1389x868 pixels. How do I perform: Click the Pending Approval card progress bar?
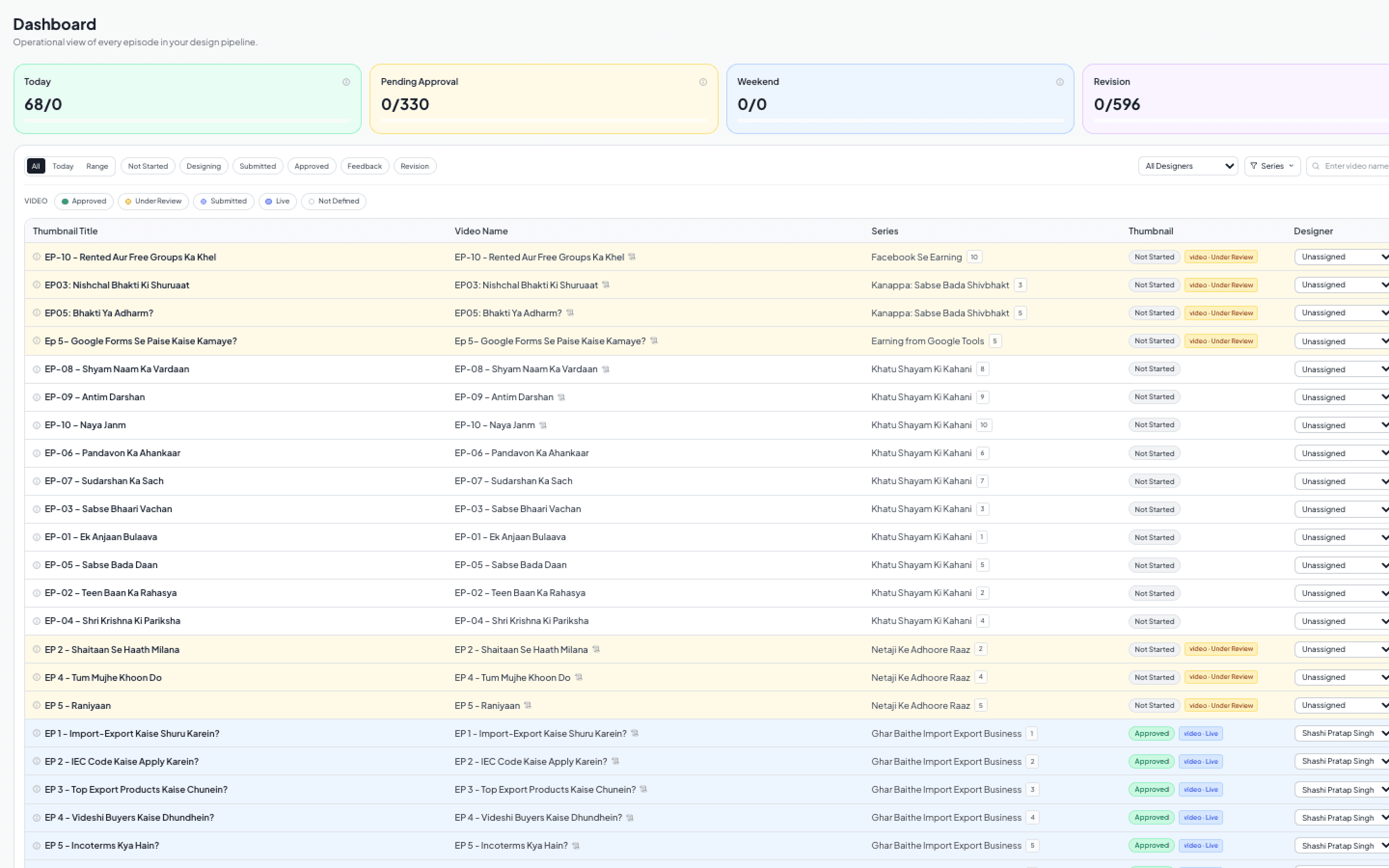pos(544,121)
